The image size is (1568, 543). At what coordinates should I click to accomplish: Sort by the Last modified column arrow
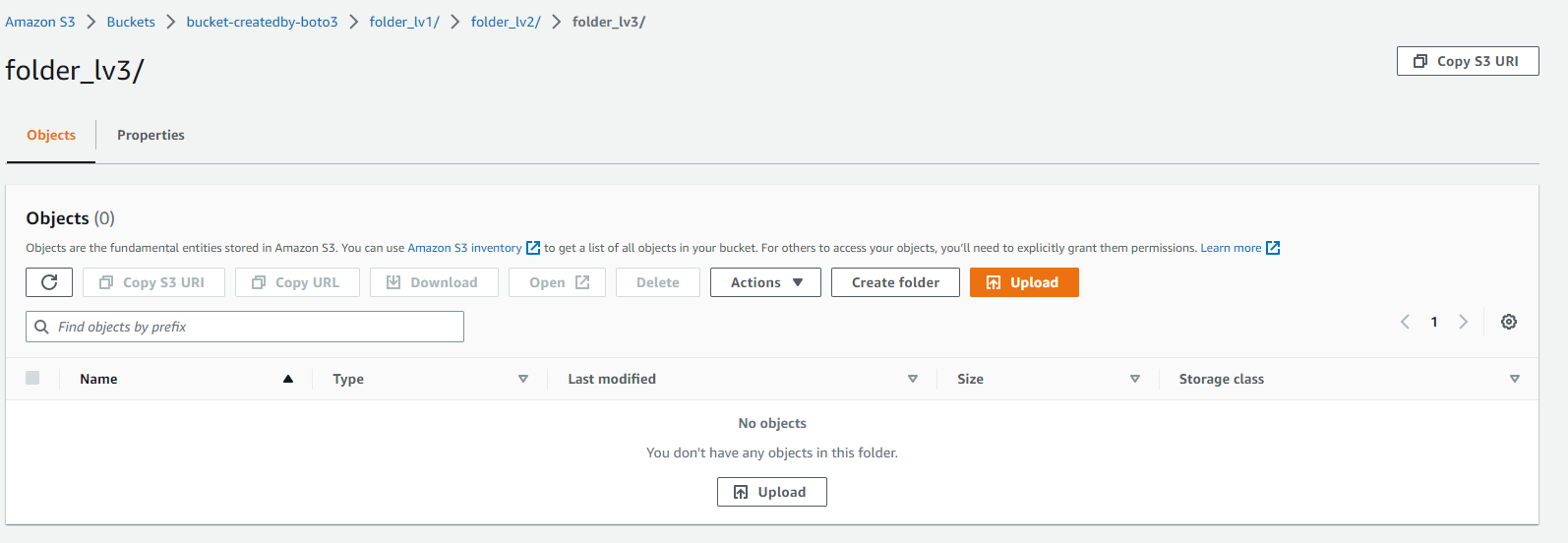coord(913,379)
